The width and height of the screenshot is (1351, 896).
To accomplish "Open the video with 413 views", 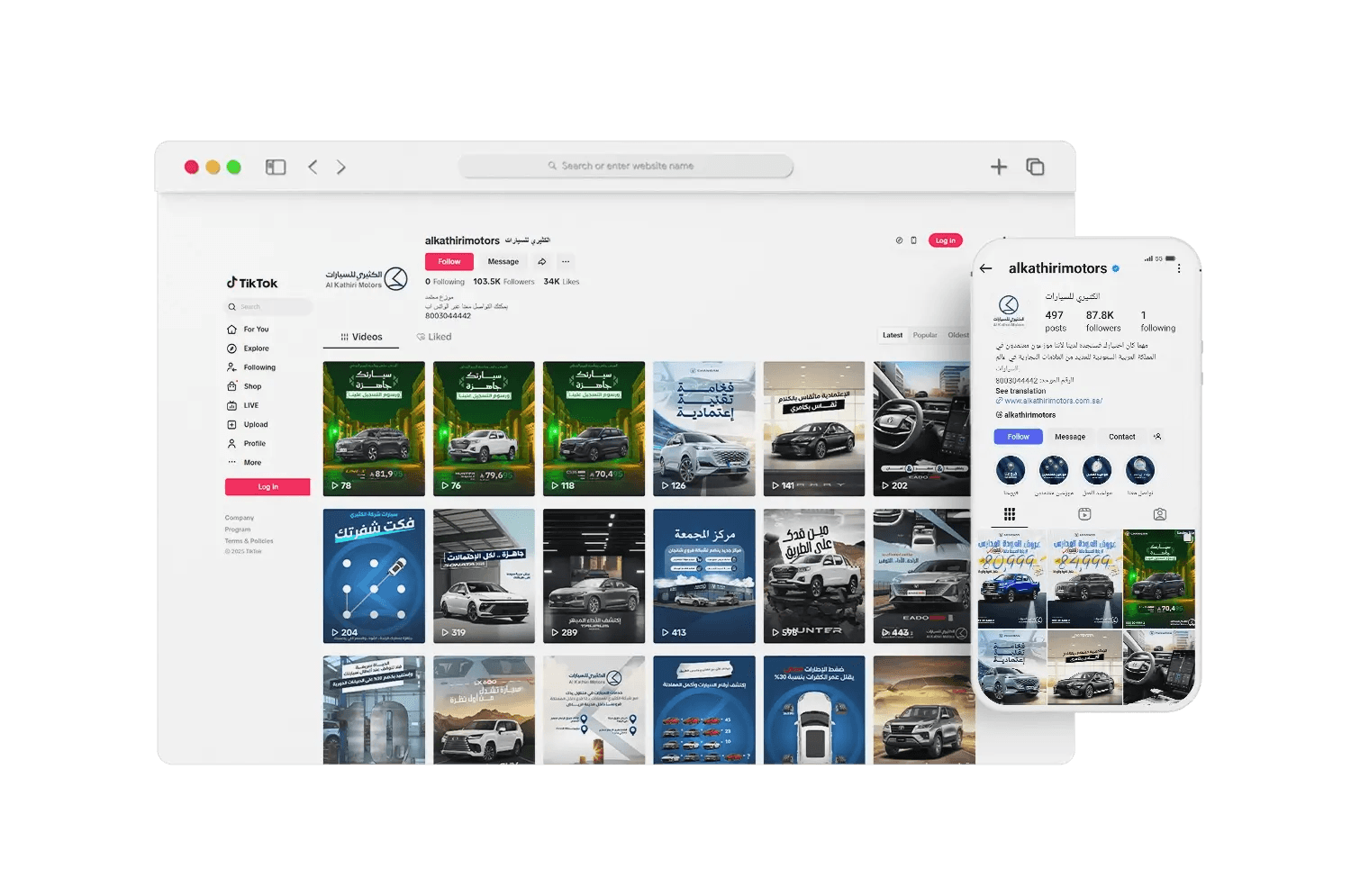I will [704, 576].
